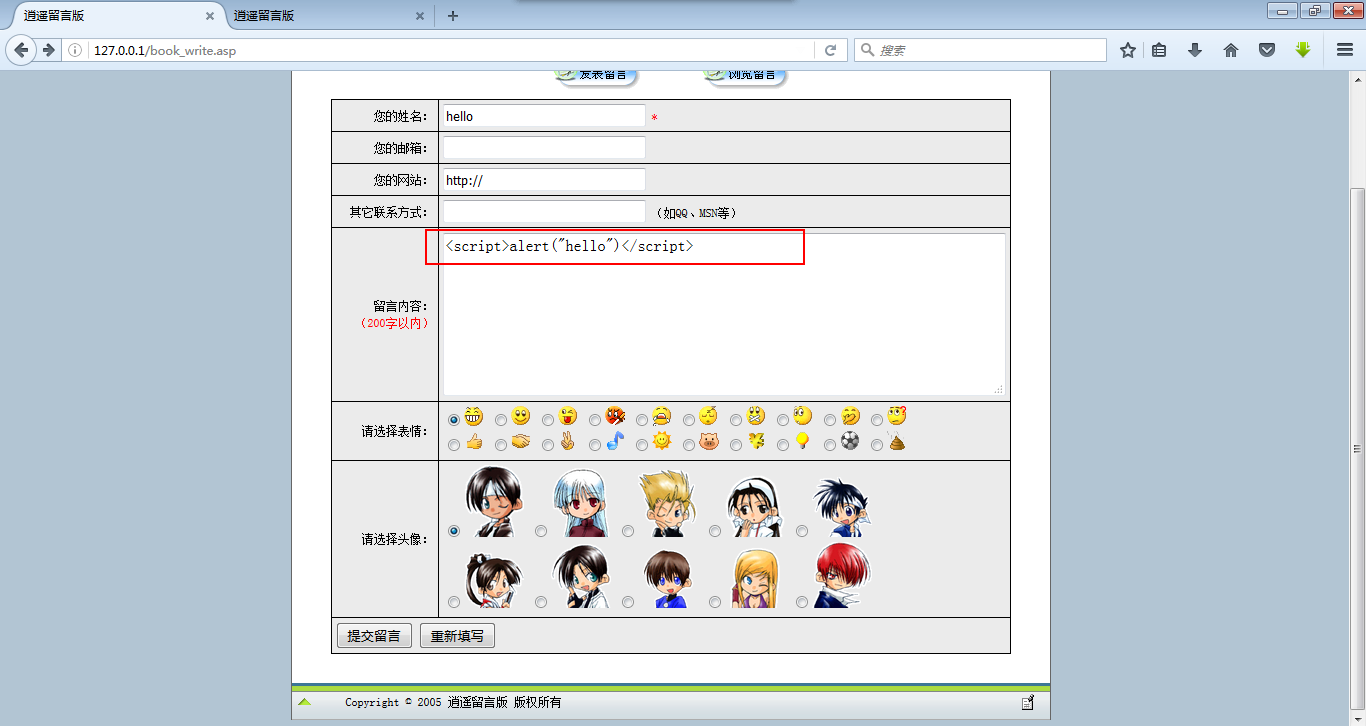Click the 逍遥留言版 版权所有 copyright text
The width and height of the screenshot is (1366, 726).
[x=504, y=703]
